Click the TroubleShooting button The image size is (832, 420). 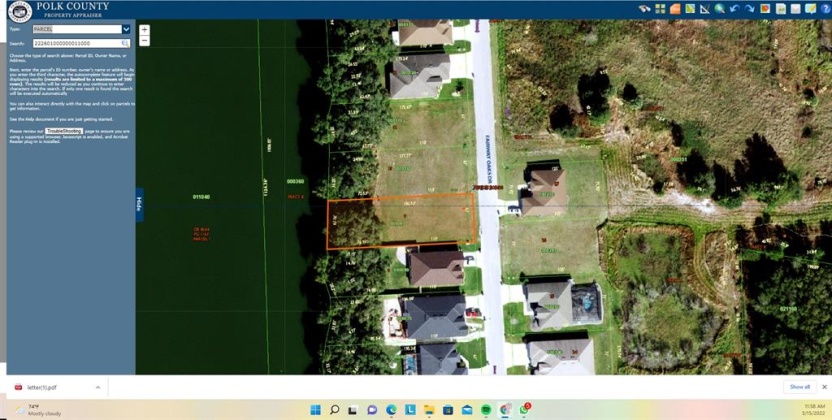coord(64,130)
